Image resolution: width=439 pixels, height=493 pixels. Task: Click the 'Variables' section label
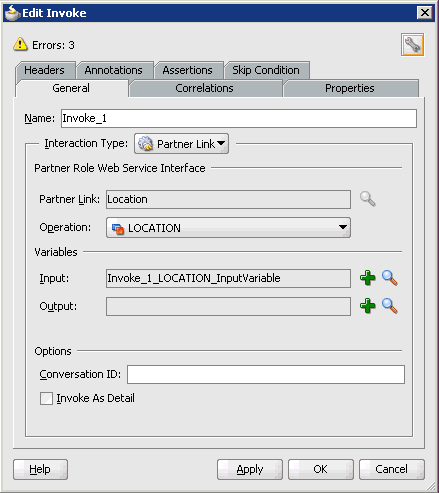click(x=56, y=252)
